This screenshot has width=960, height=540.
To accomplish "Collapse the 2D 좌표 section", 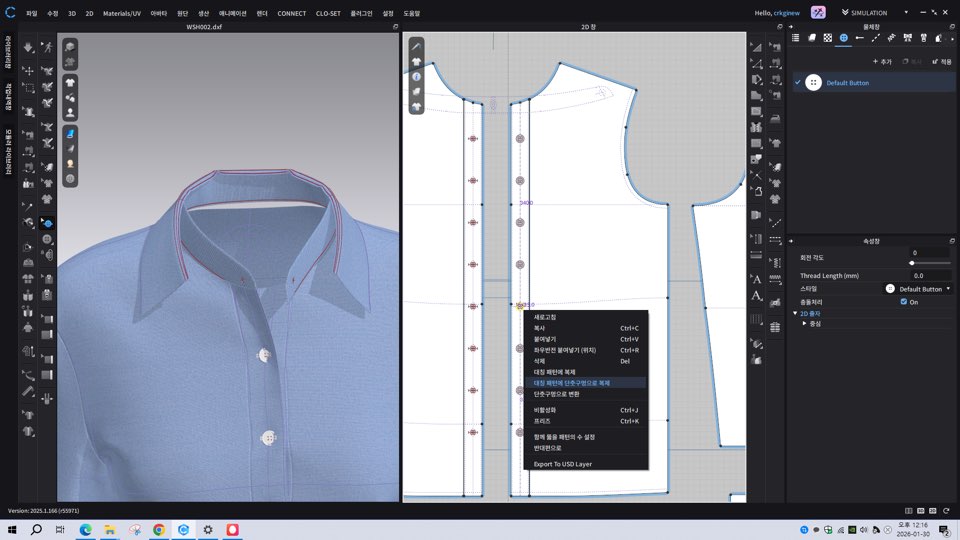I will tap(795, 313).
